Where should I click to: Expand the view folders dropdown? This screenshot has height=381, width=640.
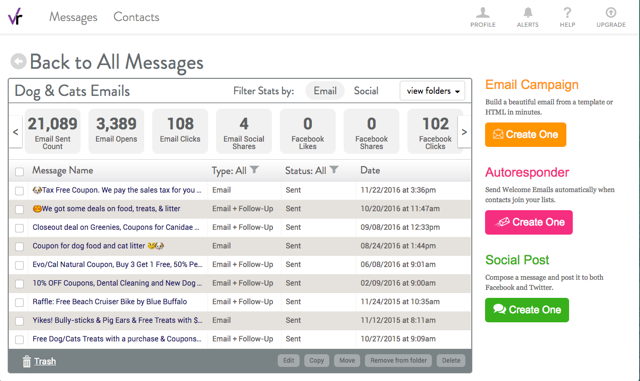(432, 91)
